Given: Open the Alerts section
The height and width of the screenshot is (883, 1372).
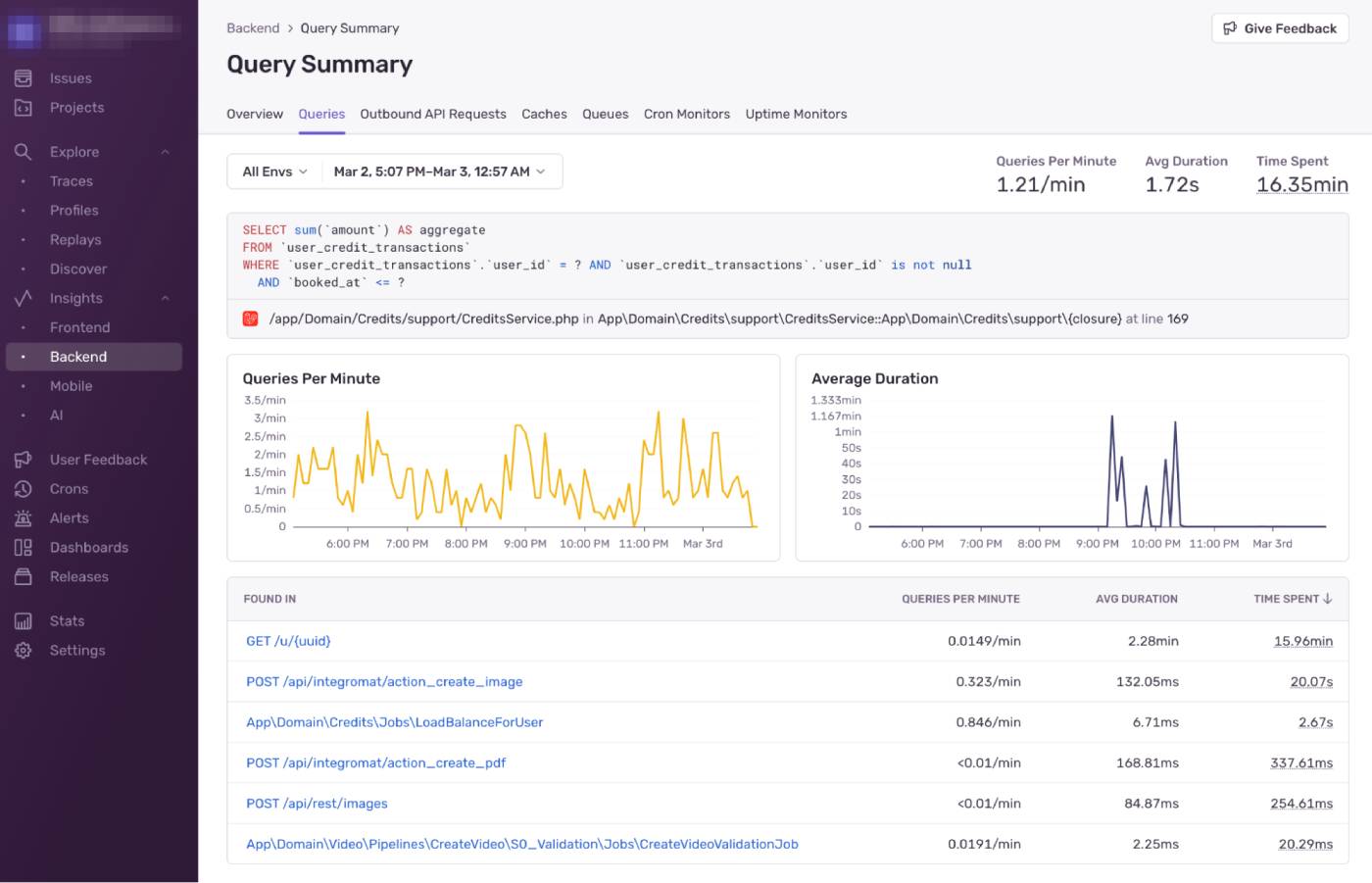Looking at the screenshot, I should pos(70,517).
